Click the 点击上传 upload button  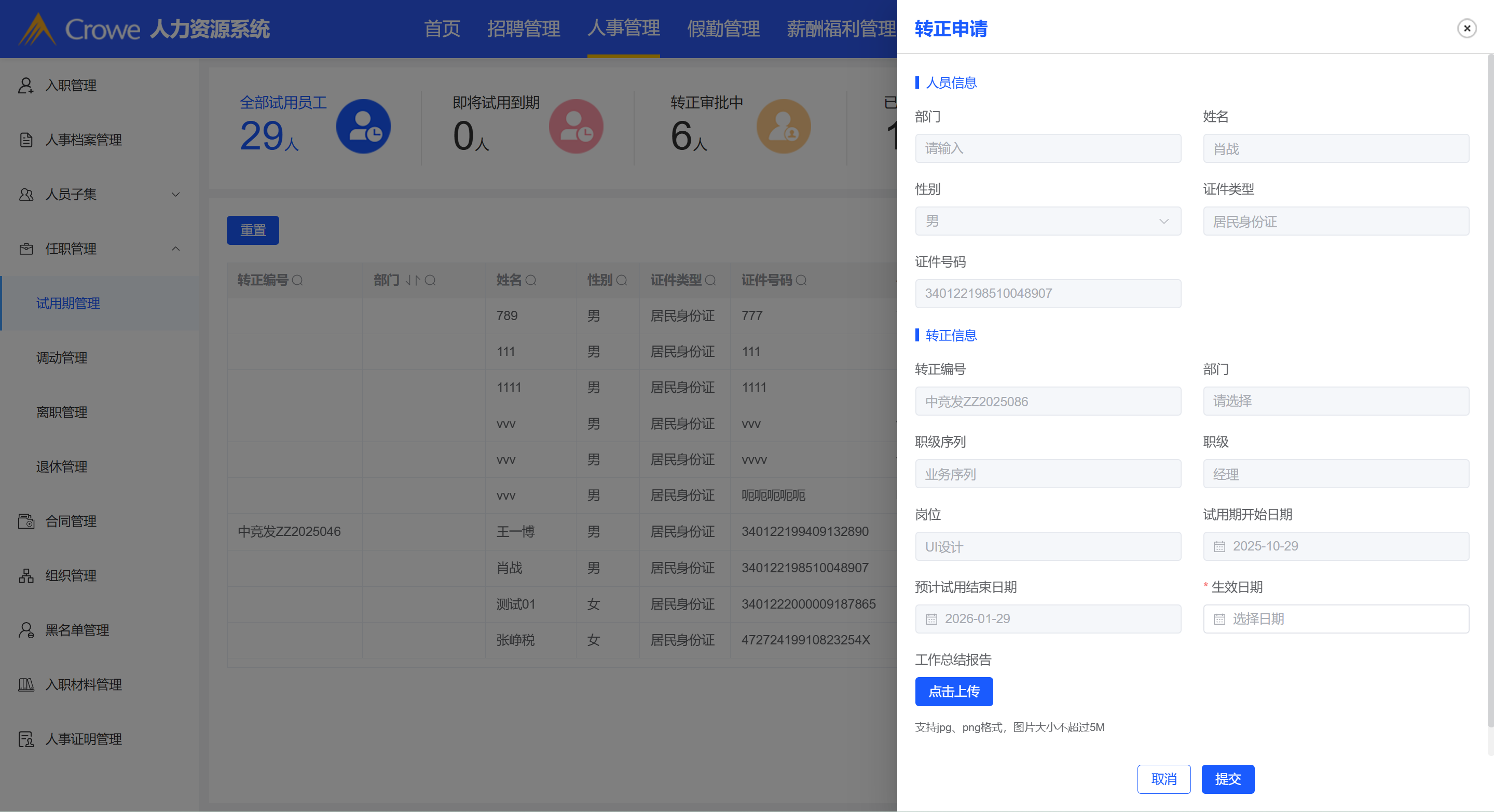(953, 691)
